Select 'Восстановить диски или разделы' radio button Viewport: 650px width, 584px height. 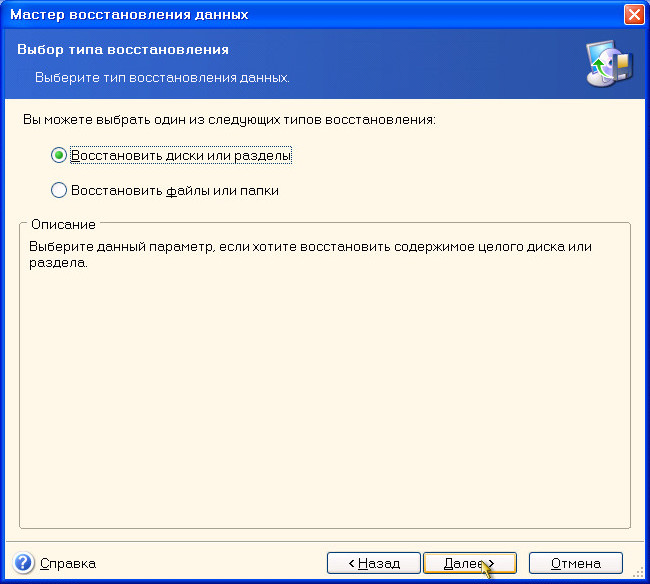pyautogui.click(x=59, y=155)
